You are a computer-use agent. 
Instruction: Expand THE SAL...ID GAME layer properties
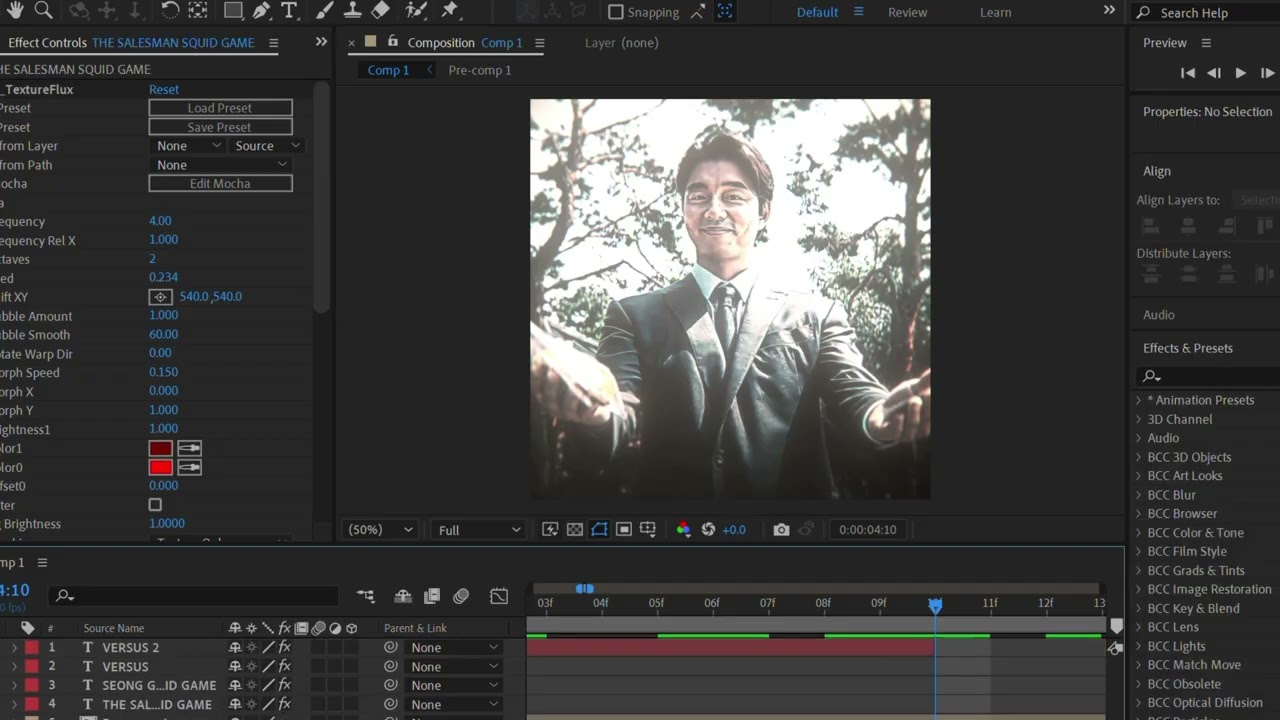(14, 705)
